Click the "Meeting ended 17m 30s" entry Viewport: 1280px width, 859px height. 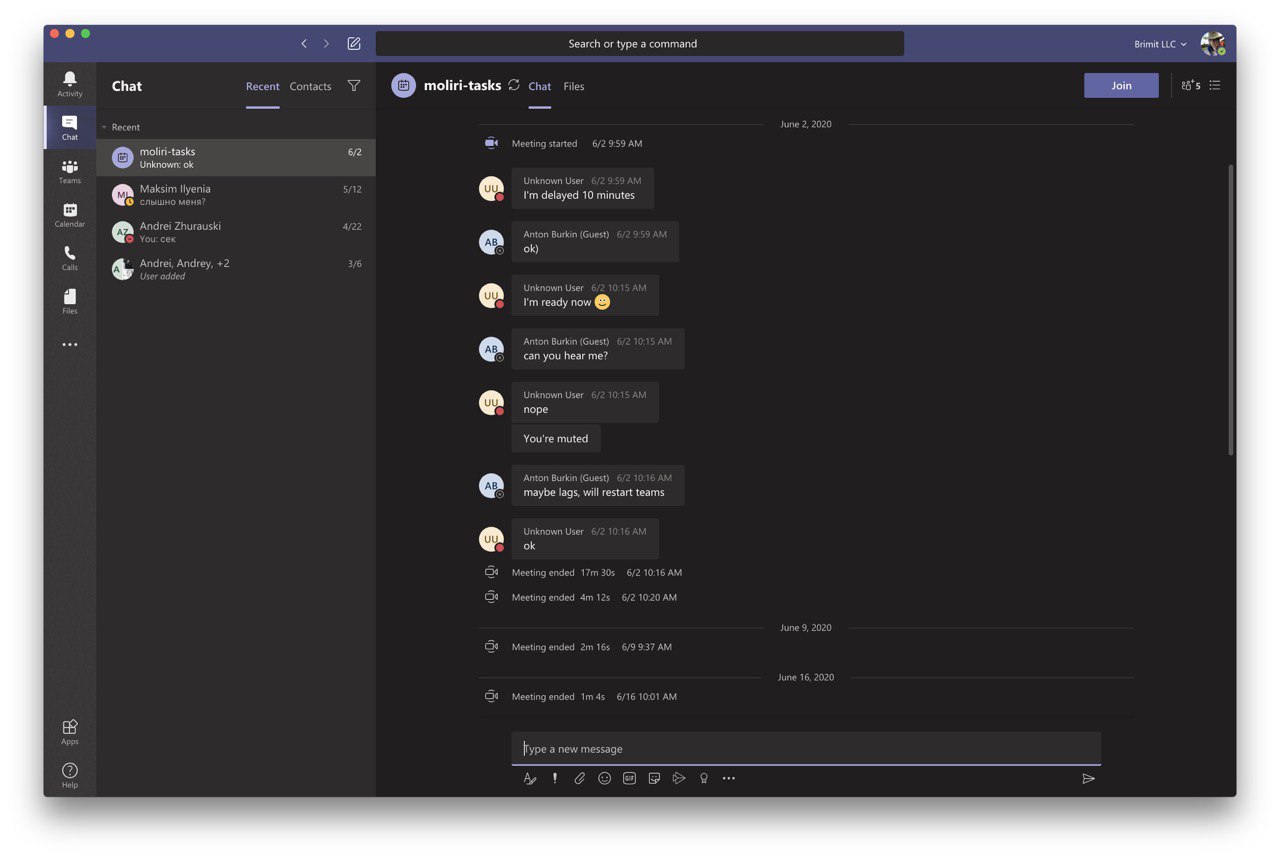click(597, 573)
